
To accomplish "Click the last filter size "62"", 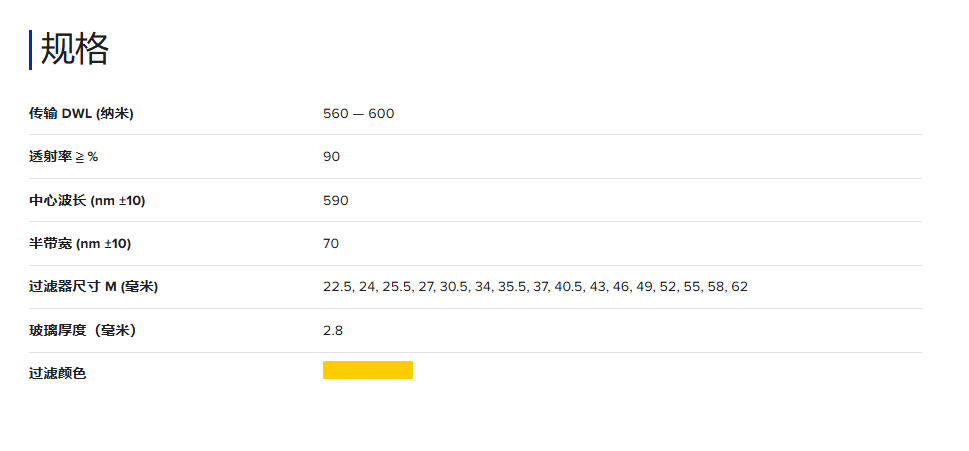I will pos(739,287).
